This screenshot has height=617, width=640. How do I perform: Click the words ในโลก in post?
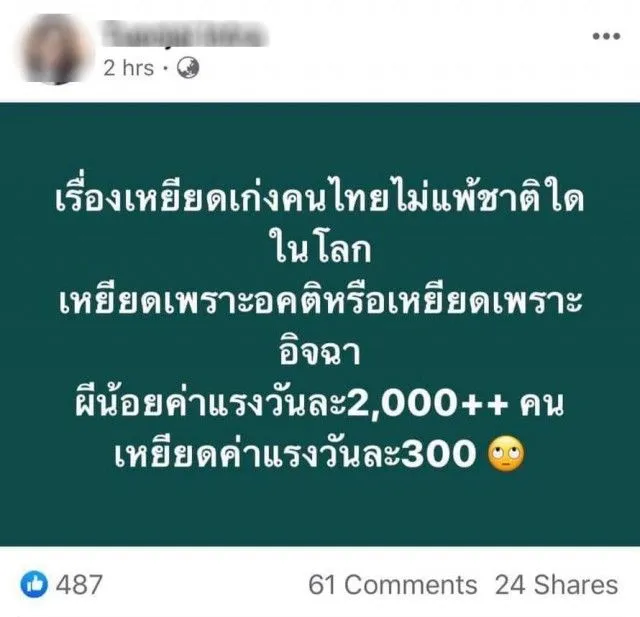click(320, 249)
